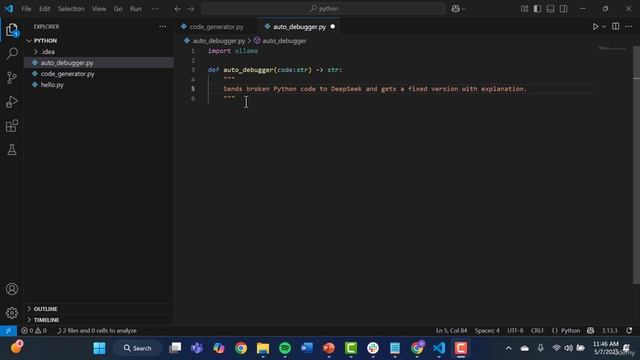This screenshot has width=640, height=360.
Task: Open the Run menu
Action: click(136, 9)
